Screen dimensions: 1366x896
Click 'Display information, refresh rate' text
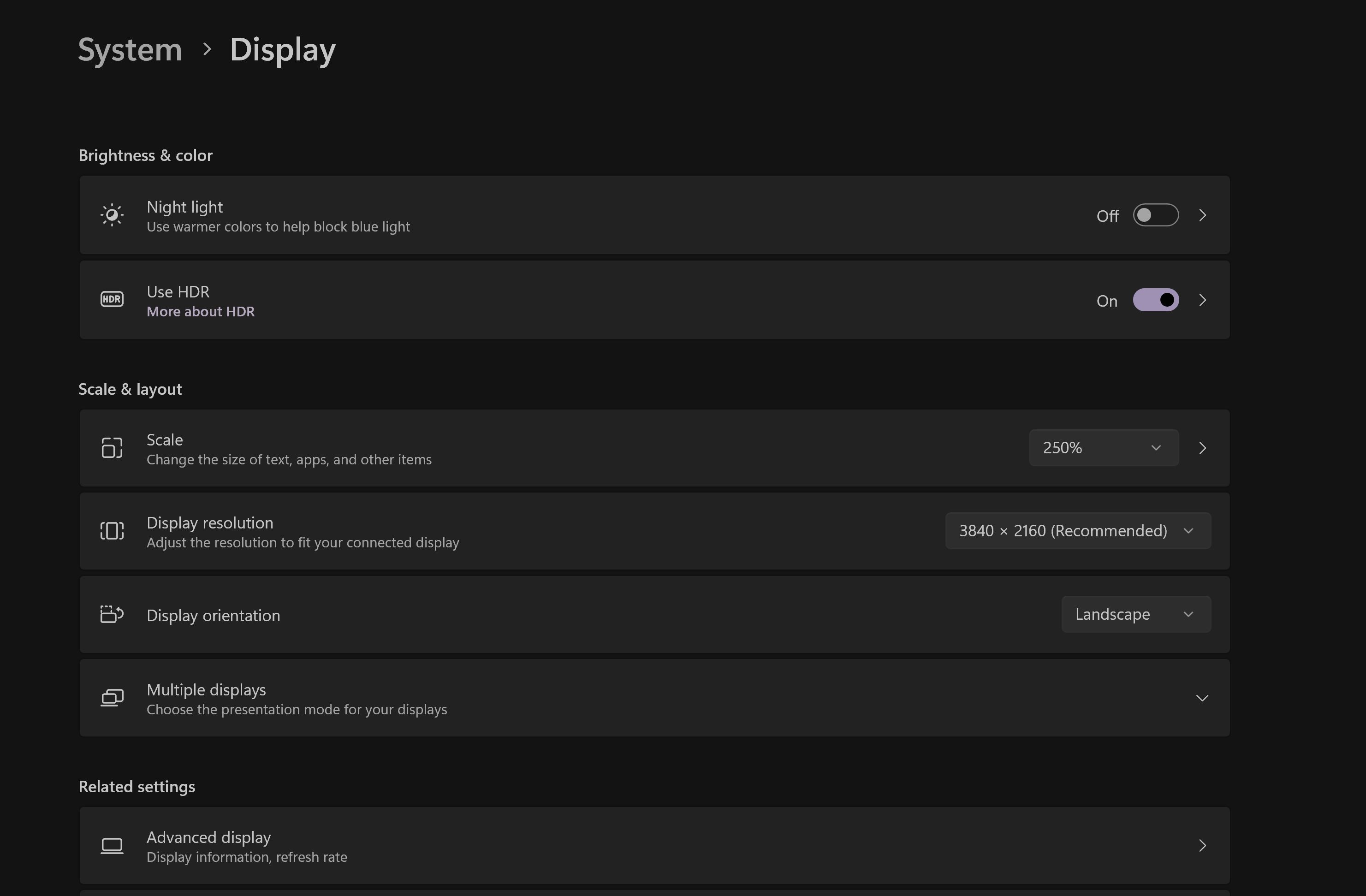pyautogui.click(x=247, y=858)
